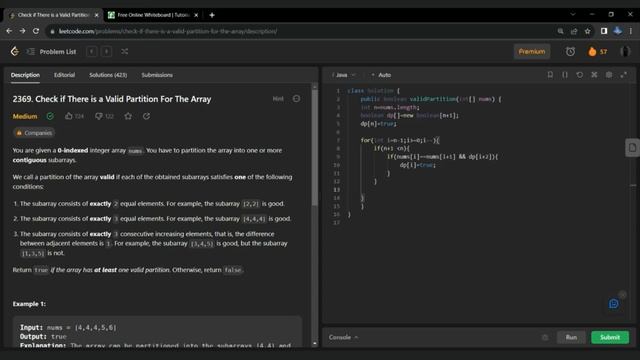This screenshot has width=640, height=360.
Task: Click the LeetCode logo icon
Action: pos(15,51)
